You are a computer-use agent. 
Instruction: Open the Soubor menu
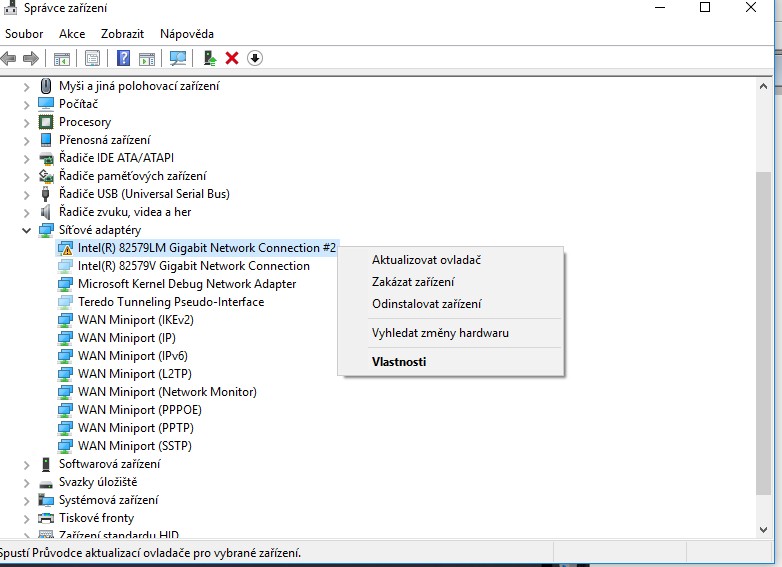tap(24, 34)
